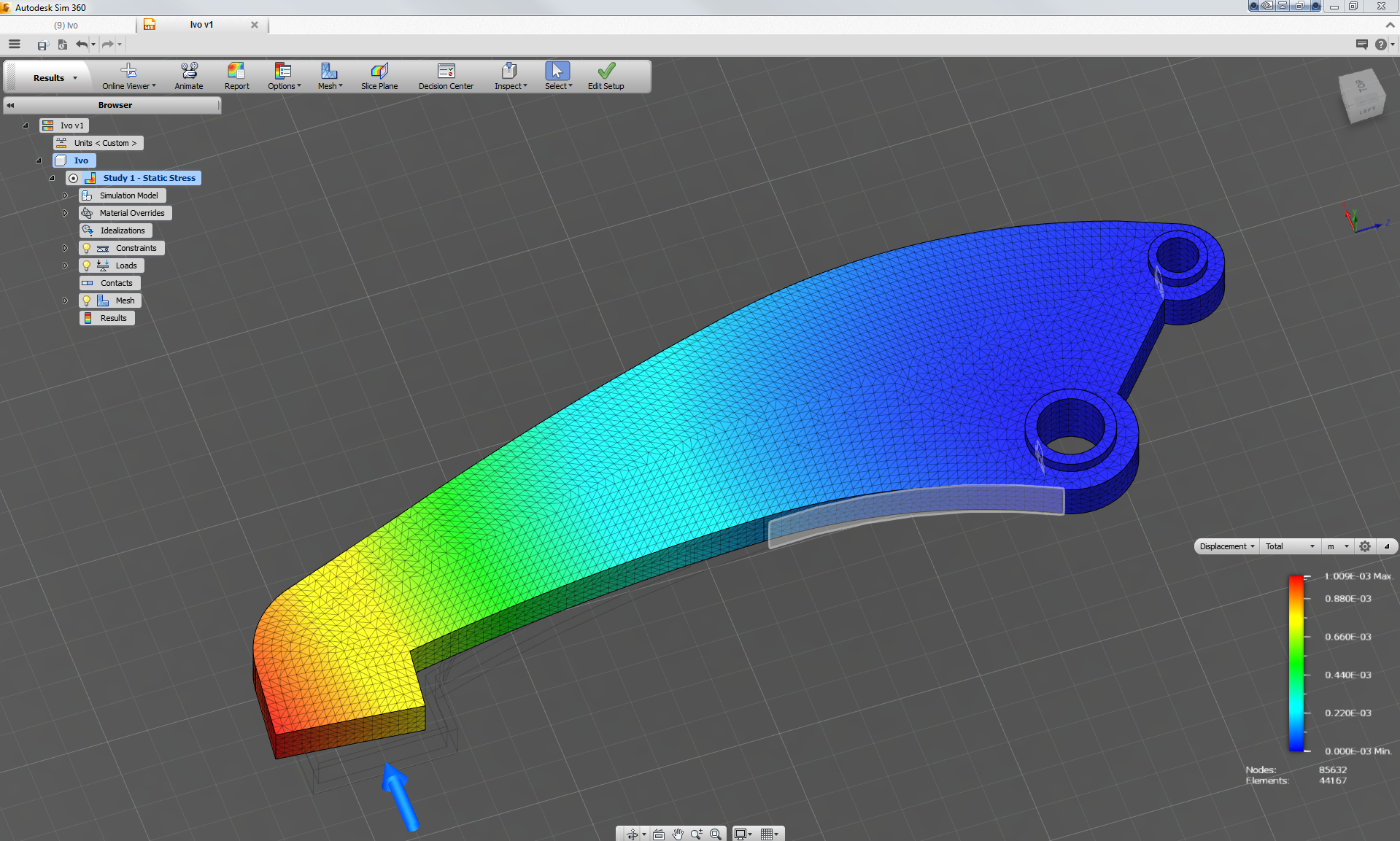Click the ViewCube in the corner
This screenshot has height=841, width=1400.
click(1362, 96)
